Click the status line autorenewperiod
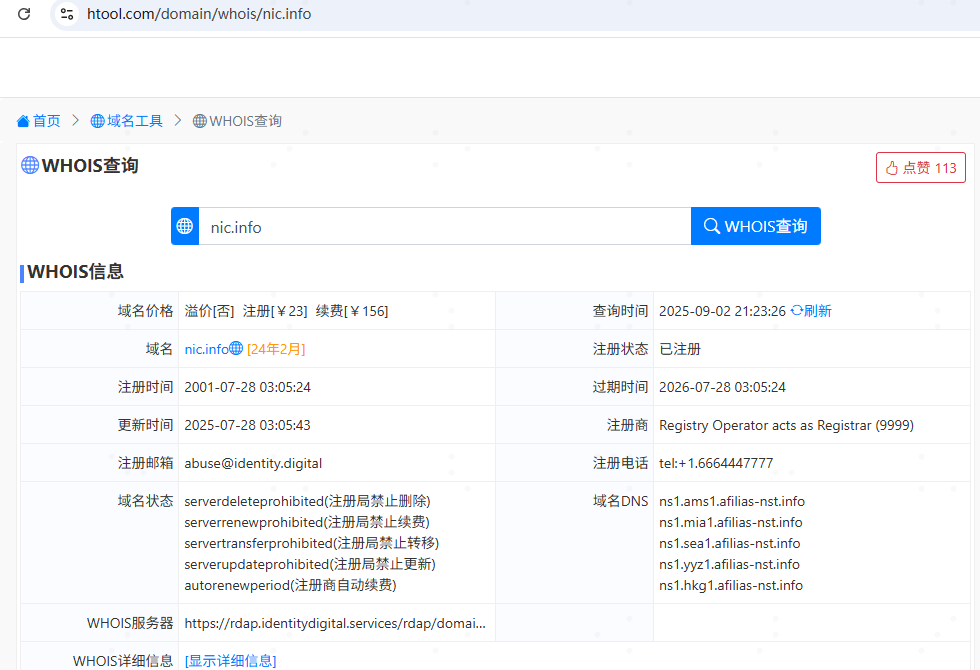This screenshot has width=980, height=670. tap(290, 585)
